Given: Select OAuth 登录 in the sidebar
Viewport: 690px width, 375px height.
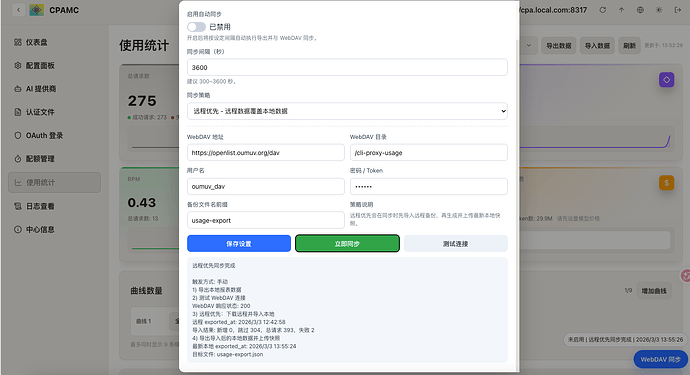Looking at the screenshot, I should 54,136.
